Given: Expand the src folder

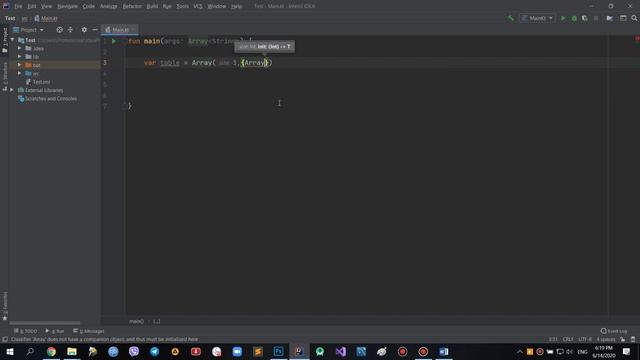Looking at the screenshot, I should coord(19,73).
